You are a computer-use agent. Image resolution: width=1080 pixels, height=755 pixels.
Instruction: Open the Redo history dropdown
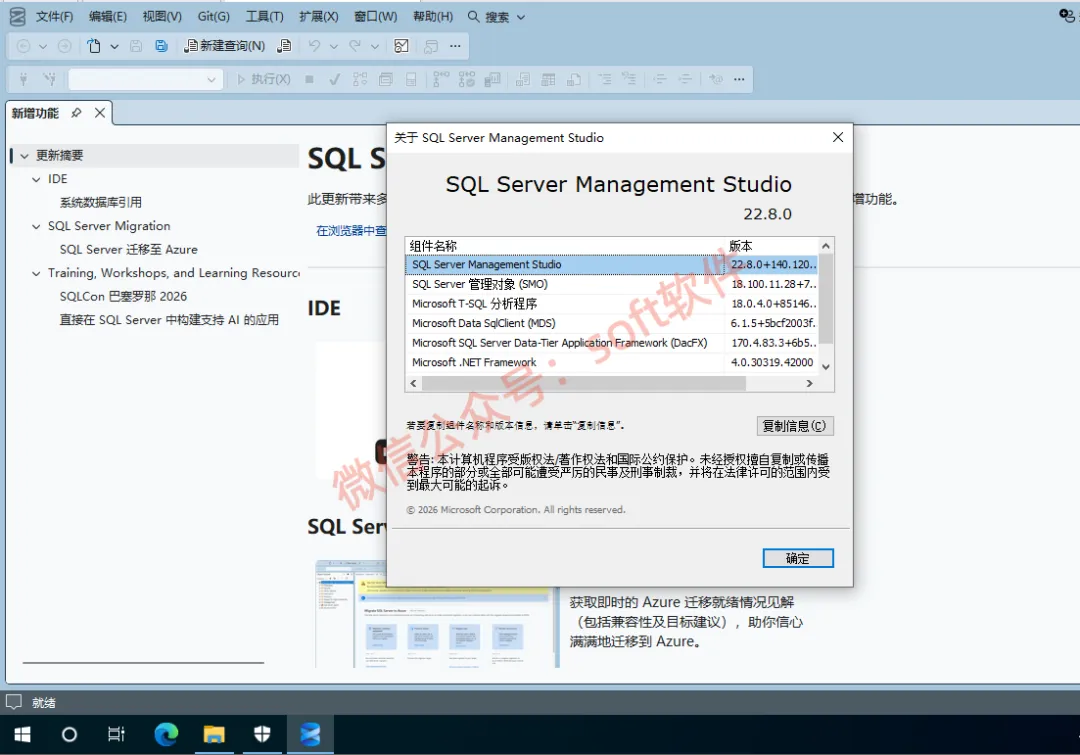tap(375, 46)
